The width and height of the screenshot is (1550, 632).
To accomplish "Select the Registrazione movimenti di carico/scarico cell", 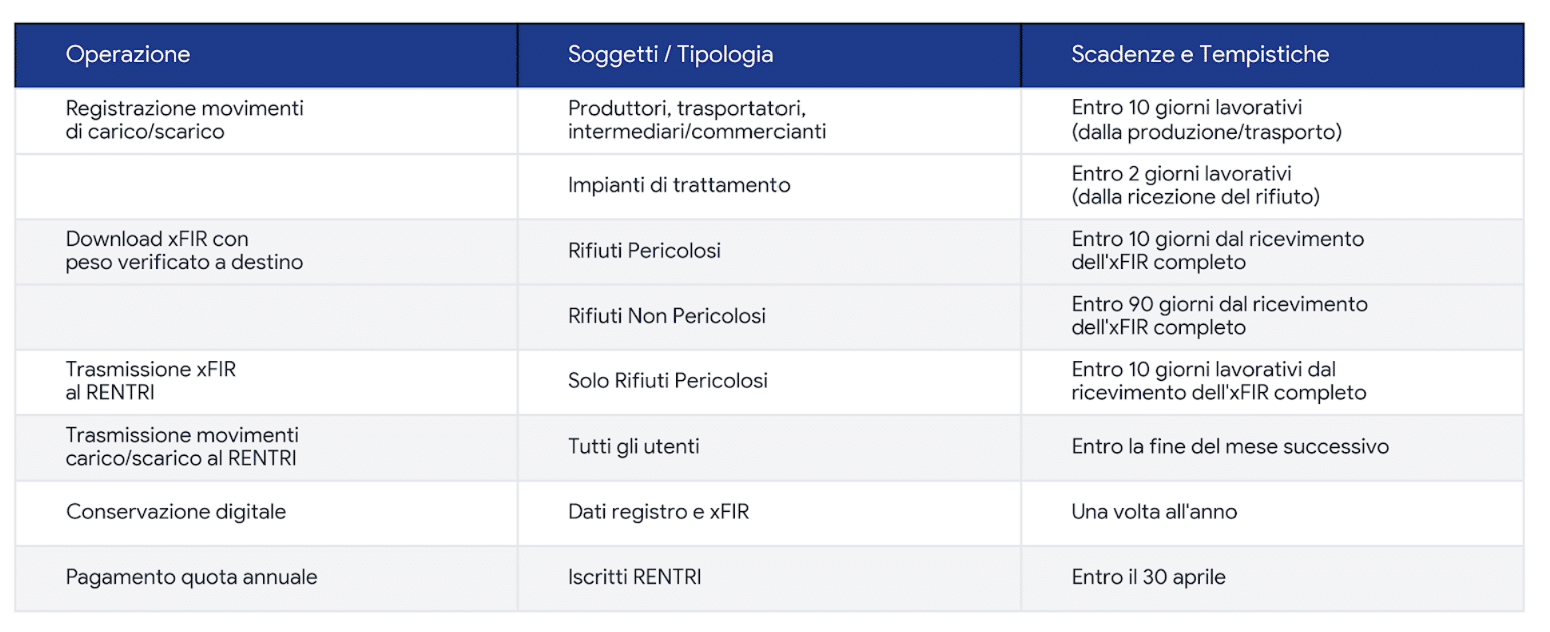I will pos(266,121).
